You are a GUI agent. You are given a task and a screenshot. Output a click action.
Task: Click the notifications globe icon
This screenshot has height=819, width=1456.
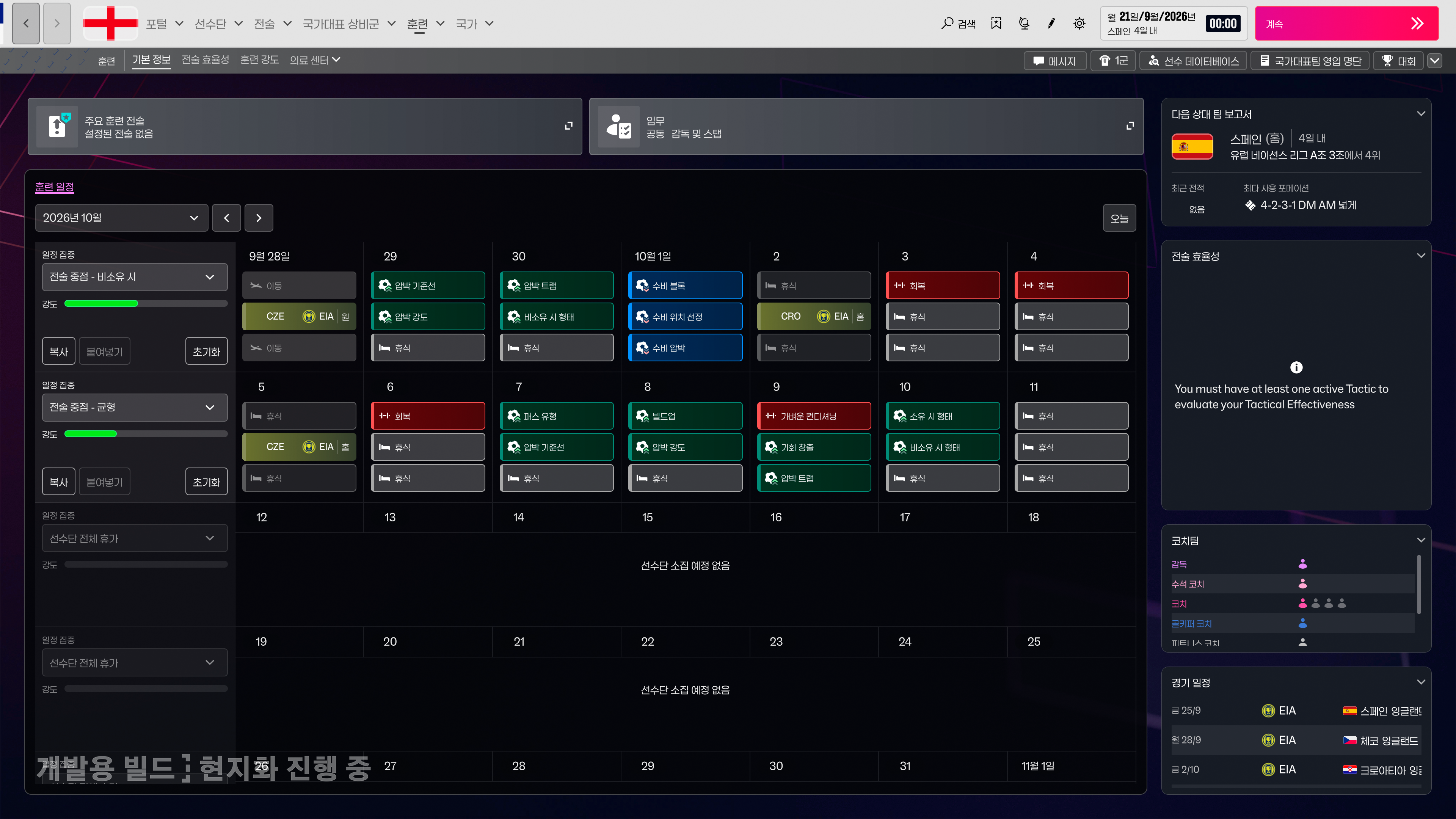[1024, 23]
